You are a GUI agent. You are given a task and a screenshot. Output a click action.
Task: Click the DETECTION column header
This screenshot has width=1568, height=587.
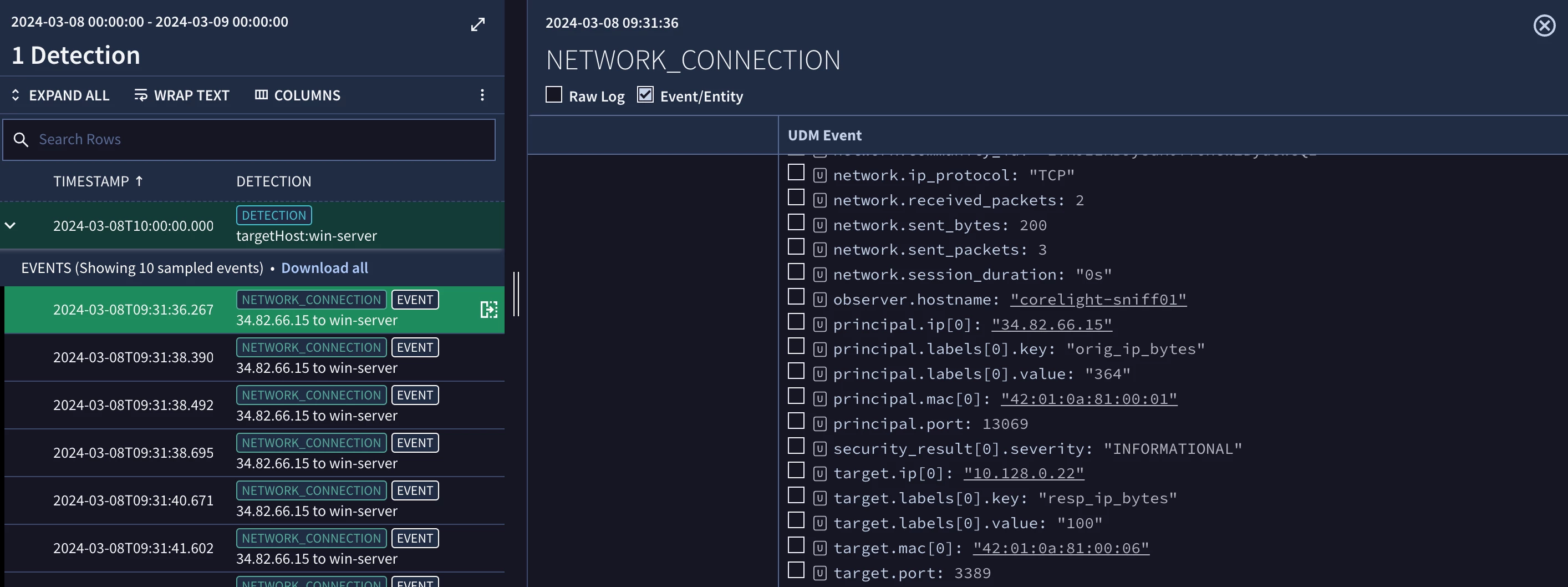[x=273, y=181]
